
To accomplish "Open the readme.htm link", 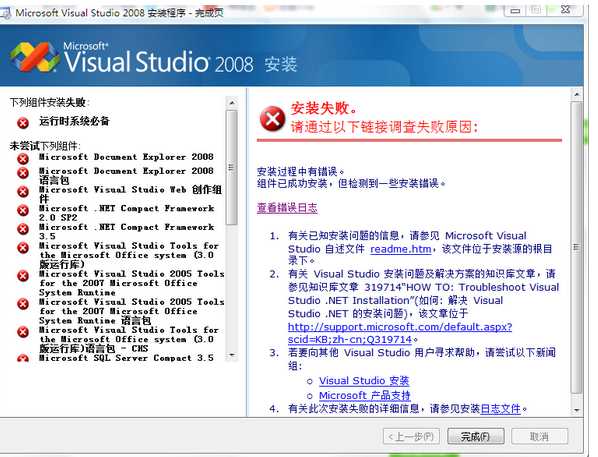I will coord(401,249).
